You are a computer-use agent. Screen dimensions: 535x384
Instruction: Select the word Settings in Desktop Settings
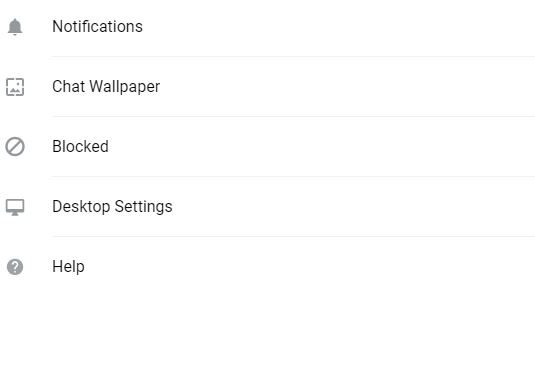[x=143, y=207]
